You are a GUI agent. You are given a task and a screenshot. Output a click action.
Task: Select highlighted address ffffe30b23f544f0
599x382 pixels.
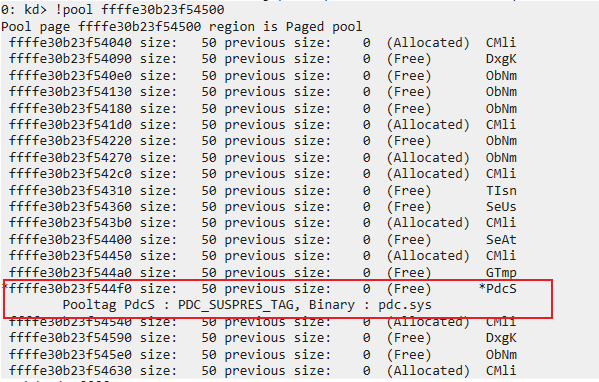(x=70, y=288)
